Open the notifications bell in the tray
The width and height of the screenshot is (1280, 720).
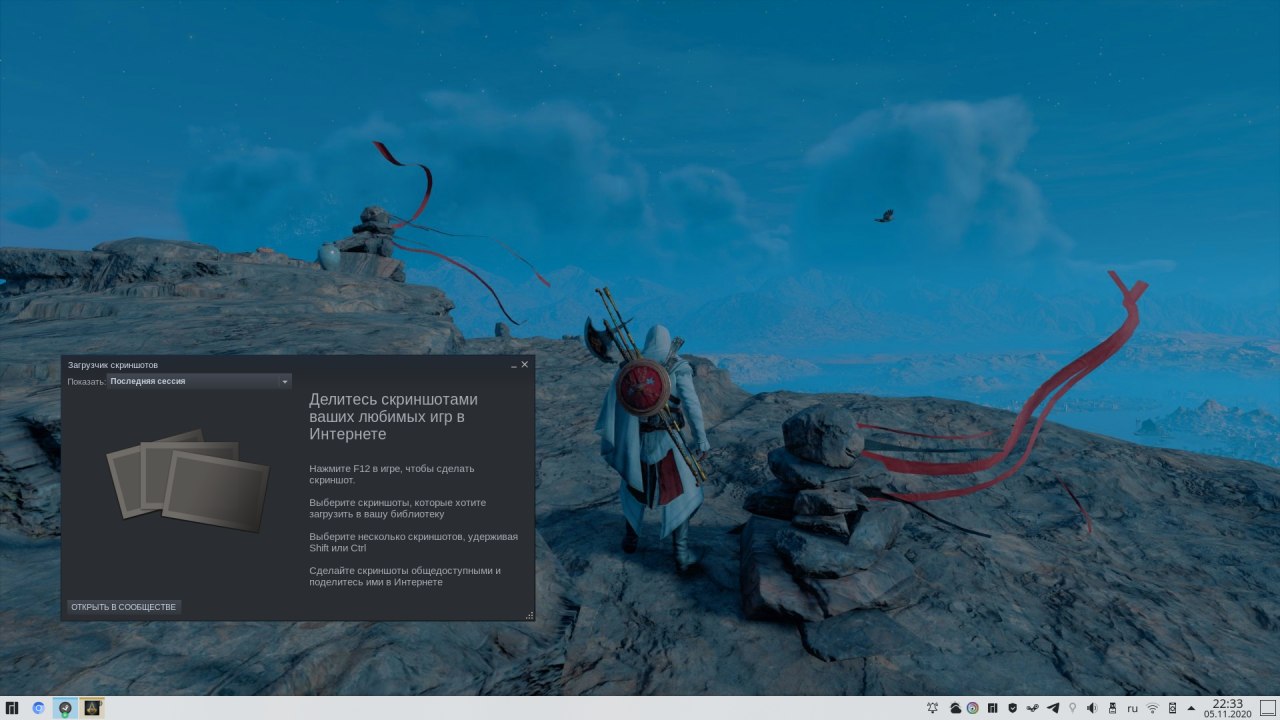point(933,708)
